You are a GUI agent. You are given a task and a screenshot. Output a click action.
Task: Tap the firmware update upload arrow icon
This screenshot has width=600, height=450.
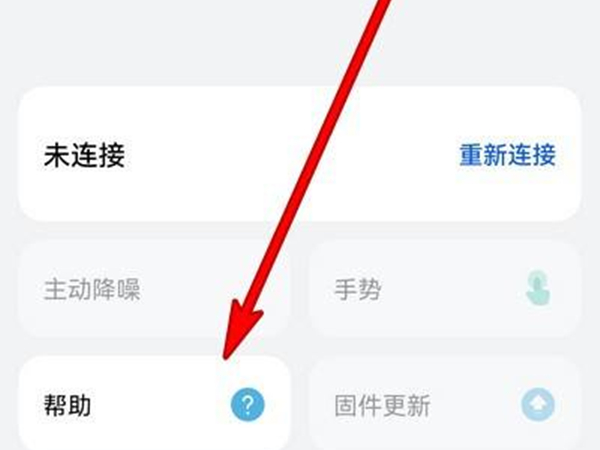tap(538, 405)
